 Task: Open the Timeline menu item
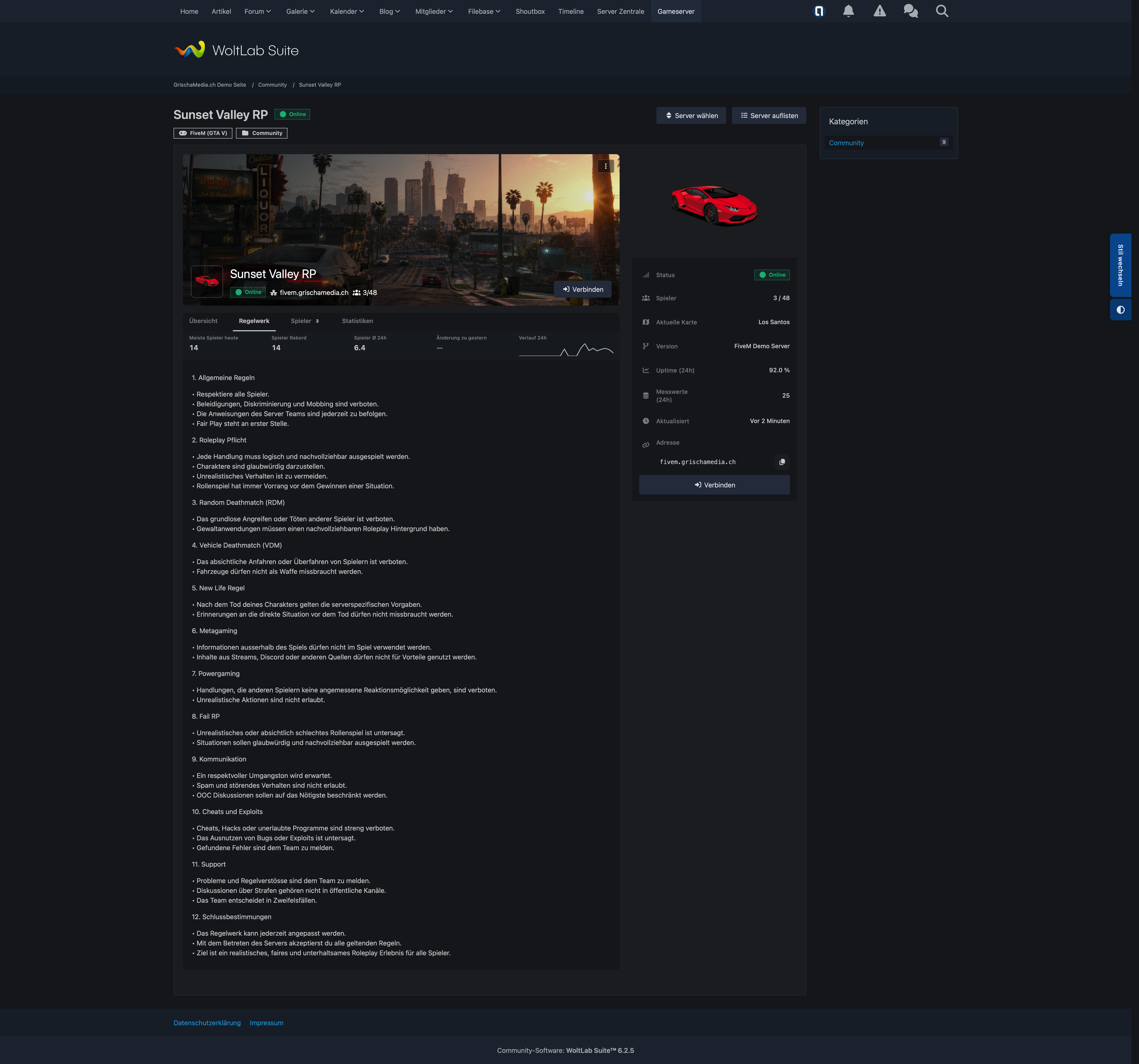coord(571,11)
